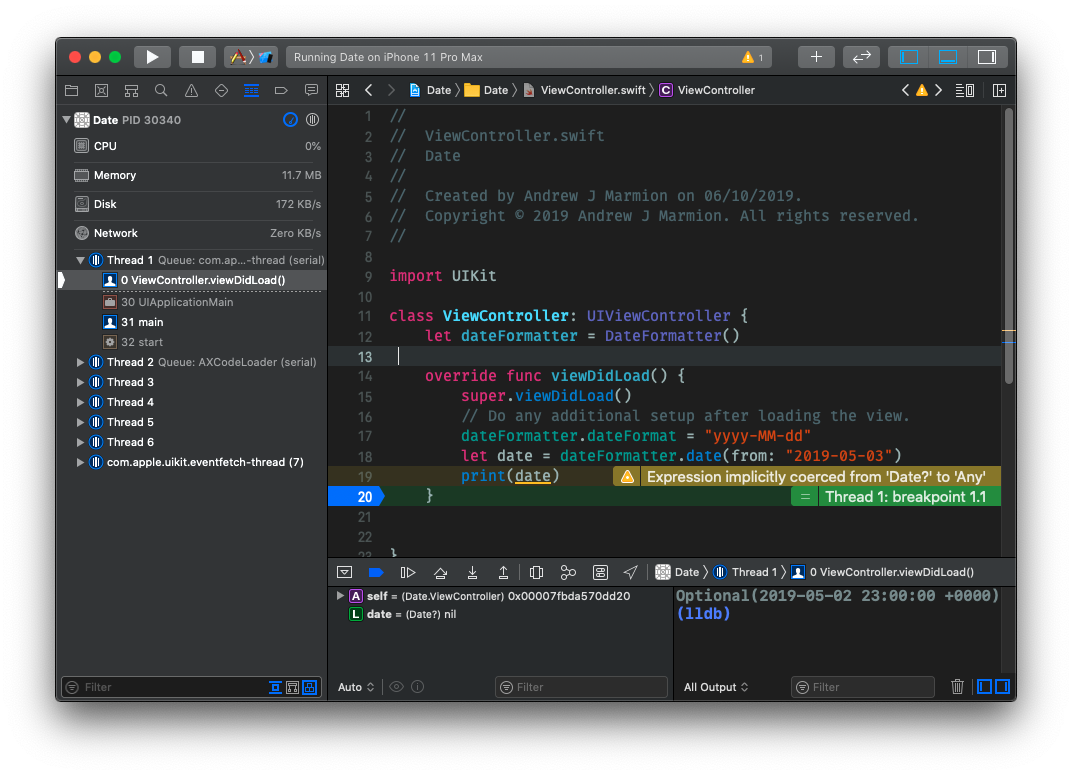Show the right Inspectors panel

point(986,57)
